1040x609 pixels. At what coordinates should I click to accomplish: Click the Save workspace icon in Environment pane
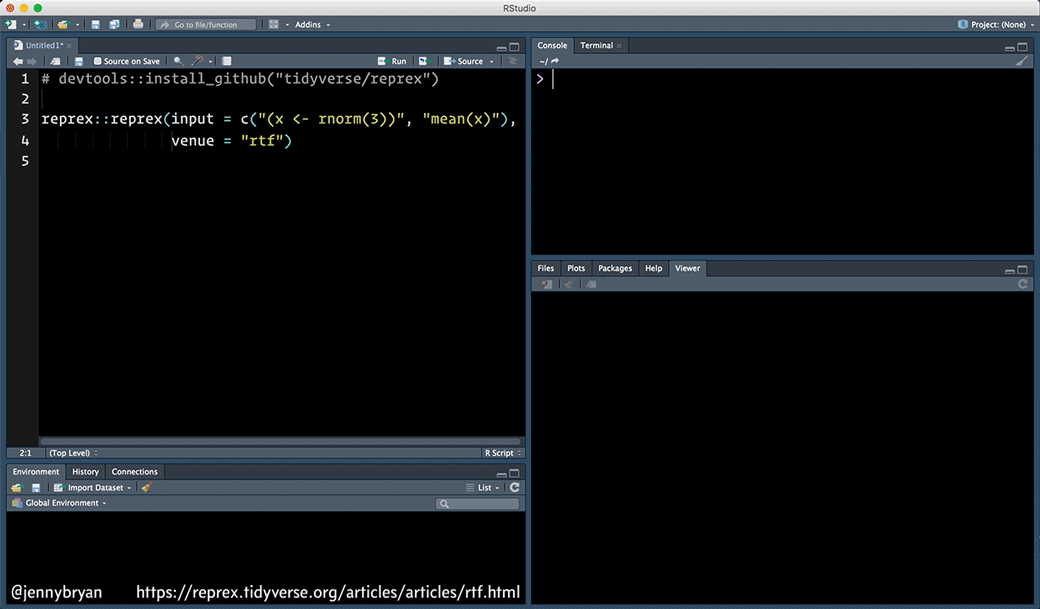point(36,488)
